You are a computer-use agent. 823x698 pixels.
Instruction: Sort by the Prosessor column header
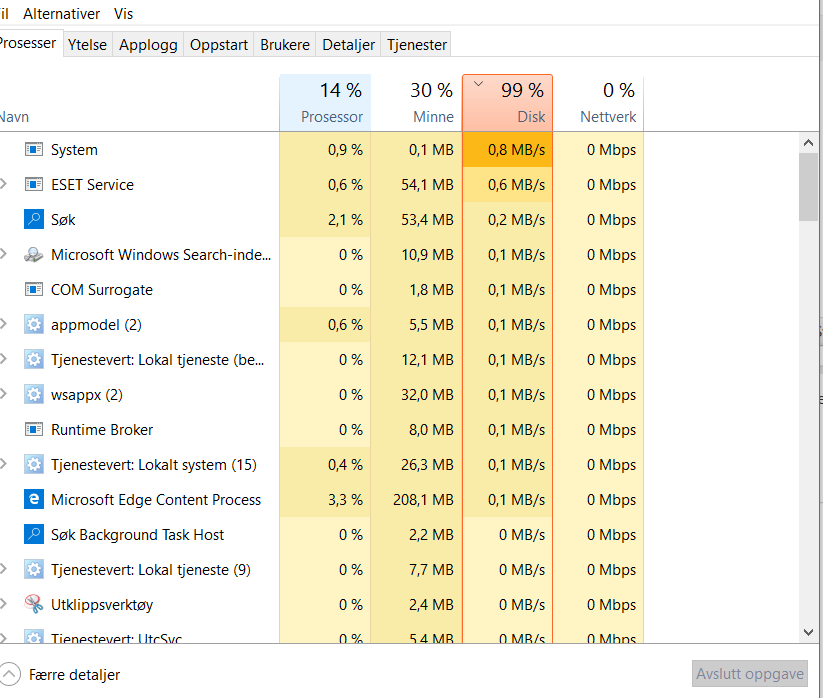click(325, 103)
